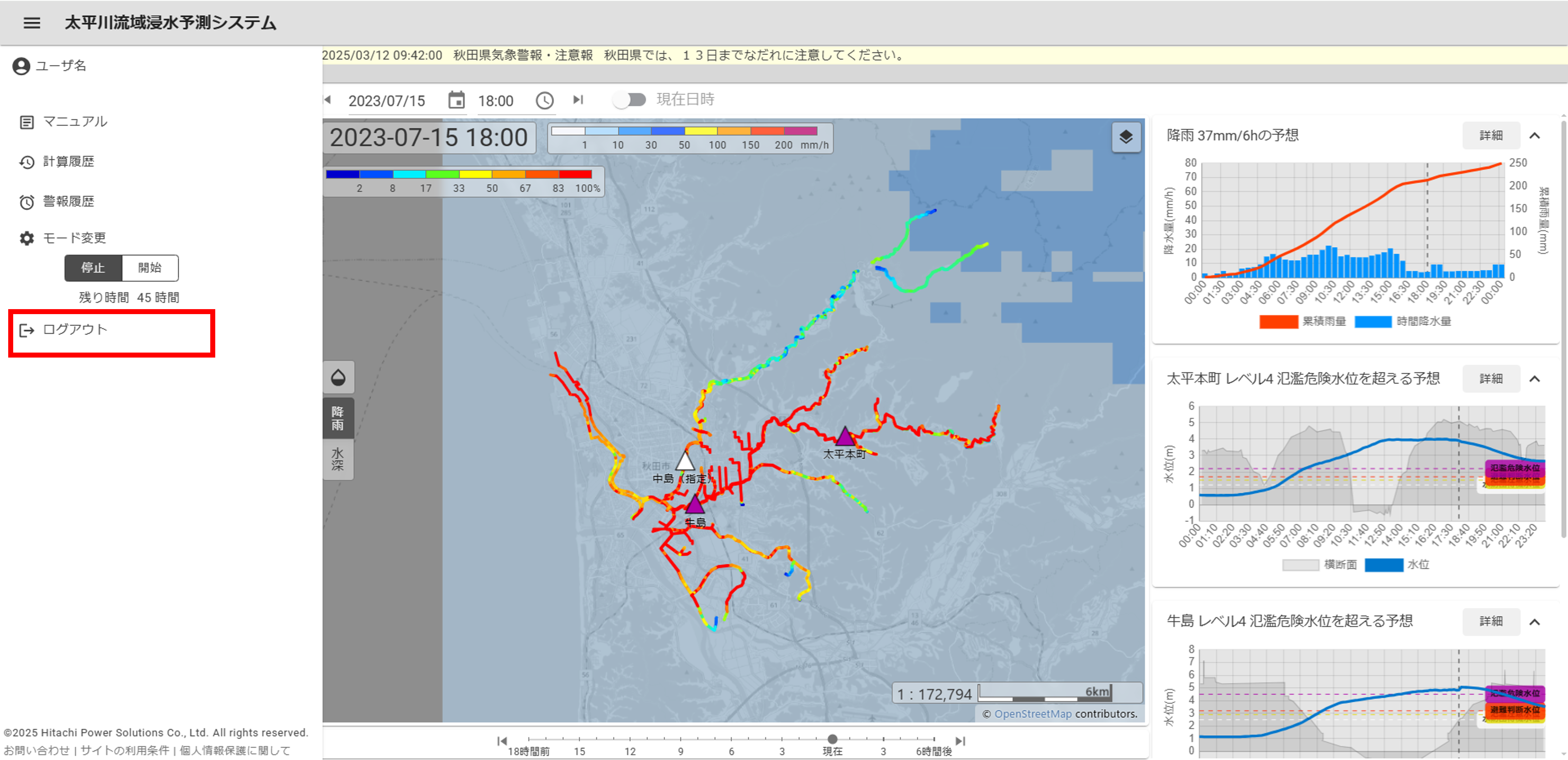
Task: Click the 2023/07/15 date field
Action: [387, 101]
